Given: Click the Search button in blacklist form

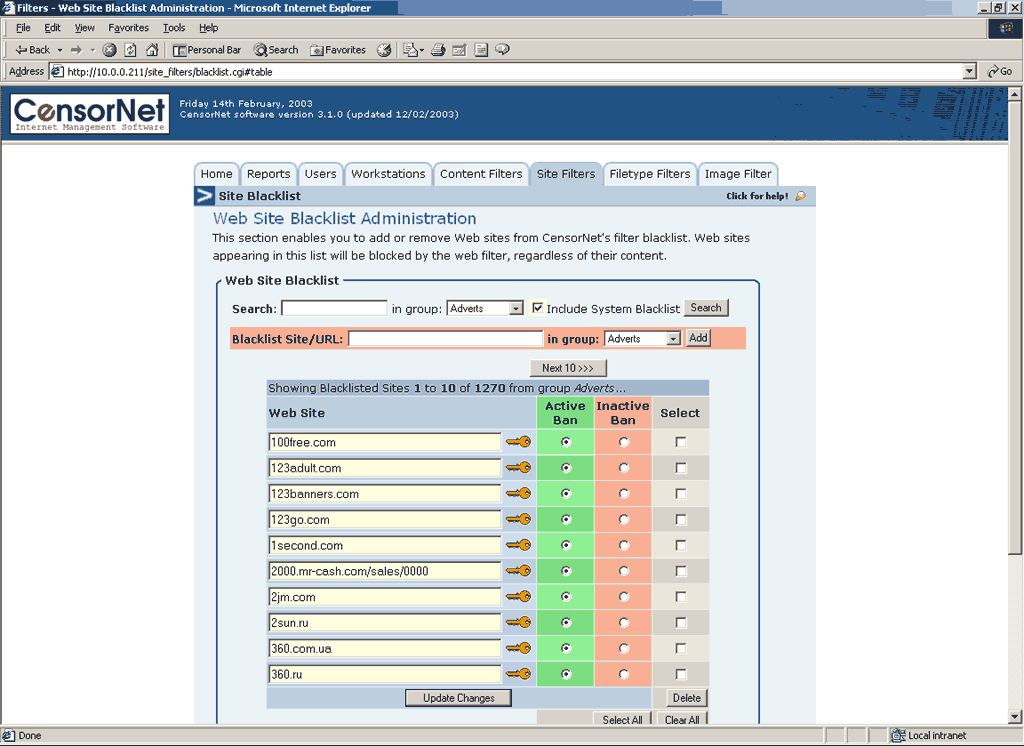Looking at the screenshot, I should tap(706, 308).
